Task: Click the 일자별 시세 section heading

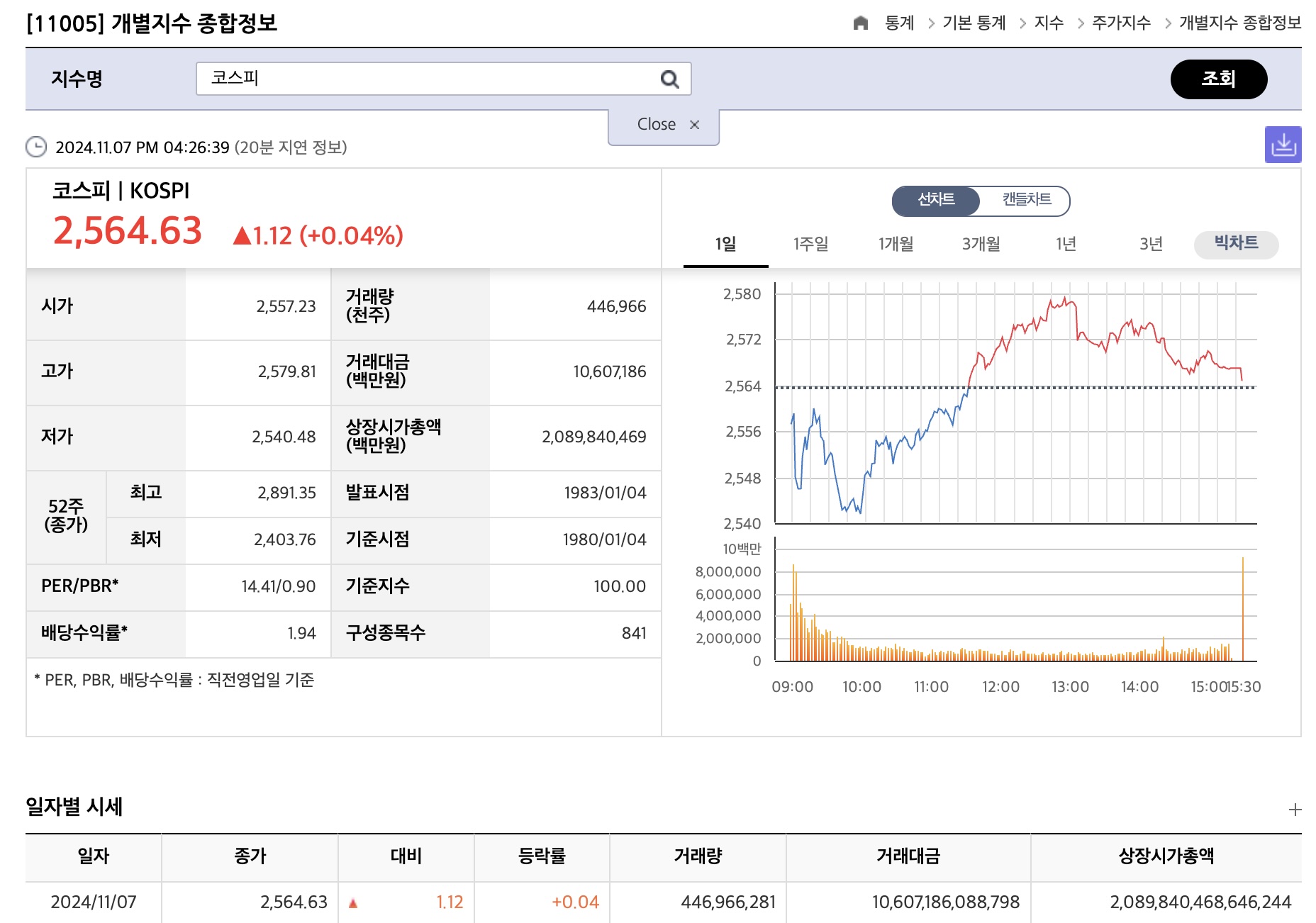Action: (74, 807)
